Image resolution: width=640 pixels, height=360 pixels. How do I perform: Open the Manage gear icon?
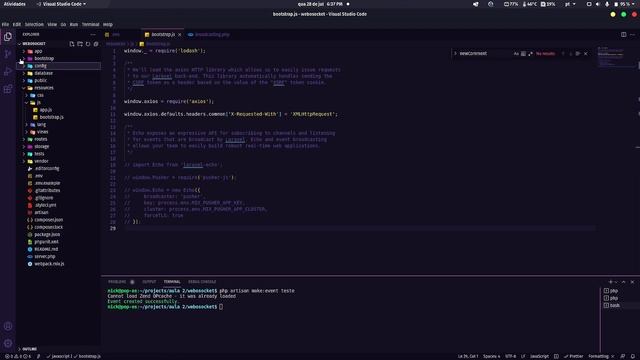pos(8,343)
